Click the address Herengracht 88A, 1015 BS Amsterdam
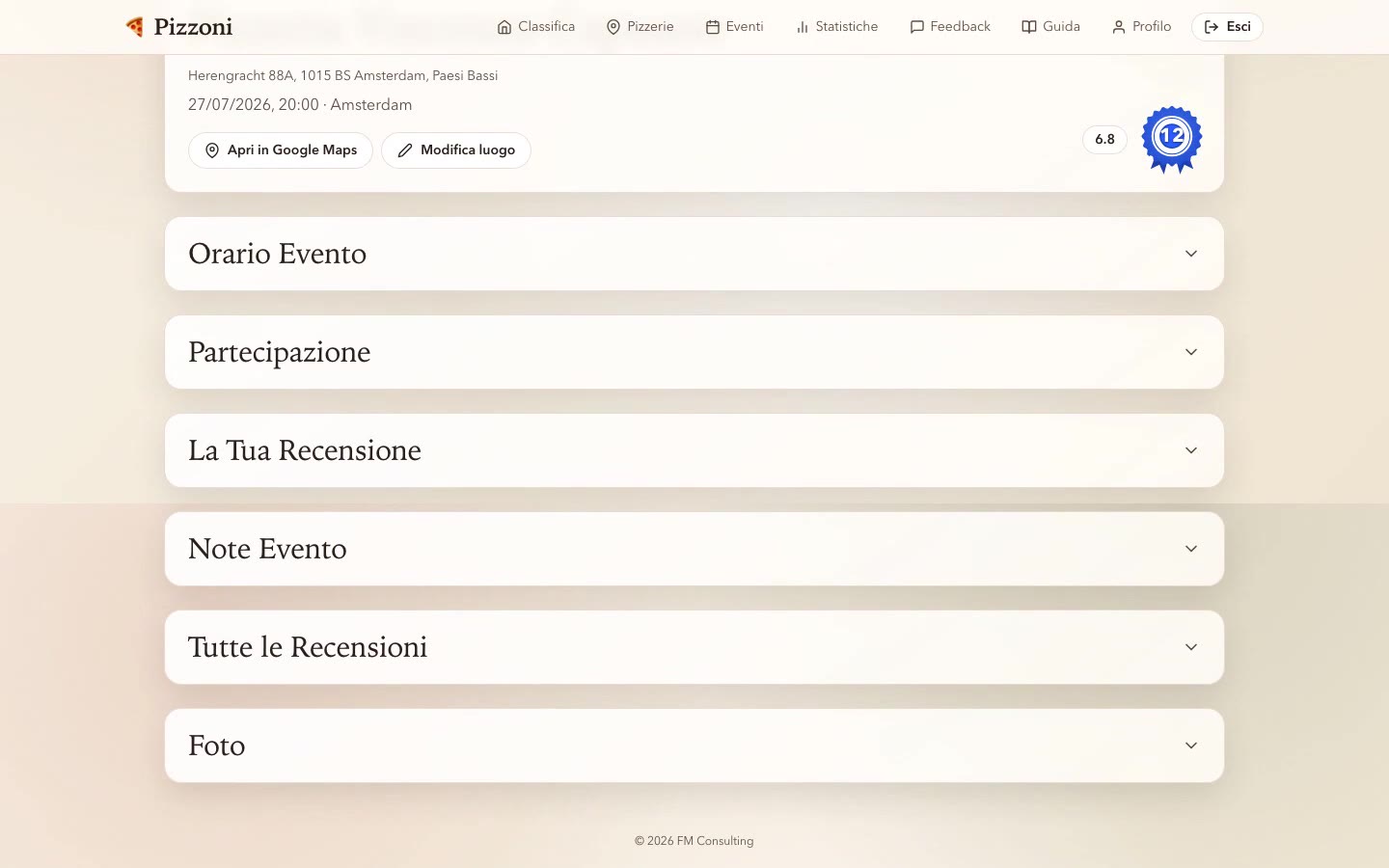 pos(343,75)
